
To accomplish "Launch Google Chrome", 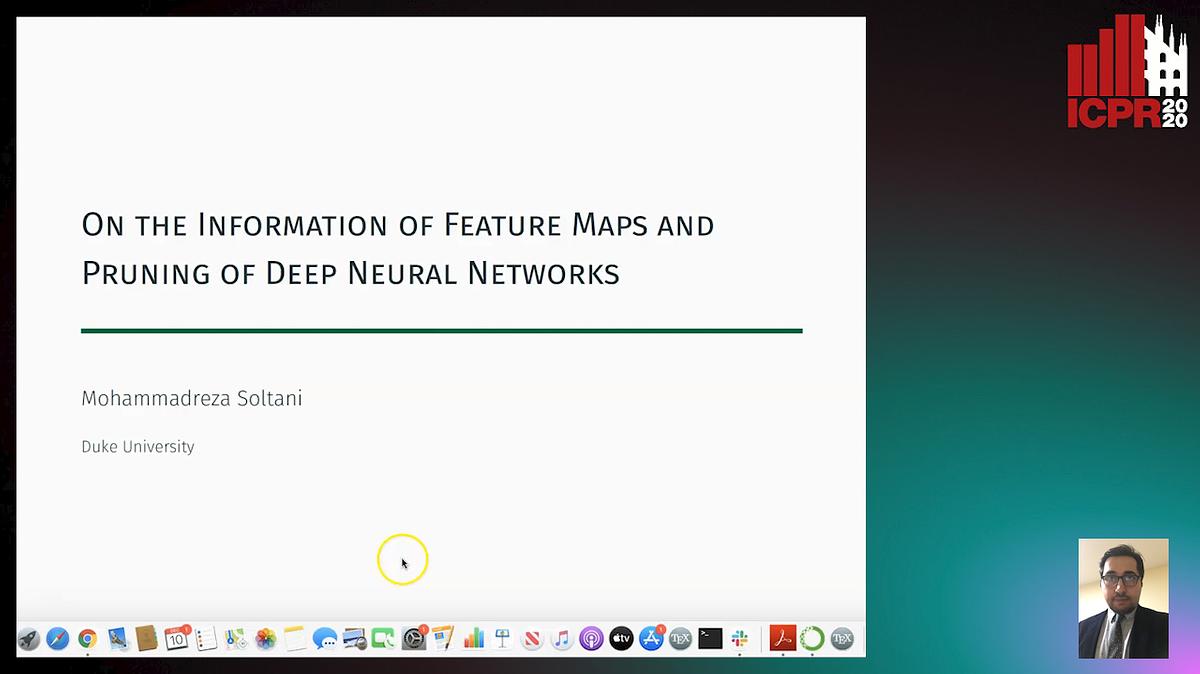I will [x=87, y=638].
